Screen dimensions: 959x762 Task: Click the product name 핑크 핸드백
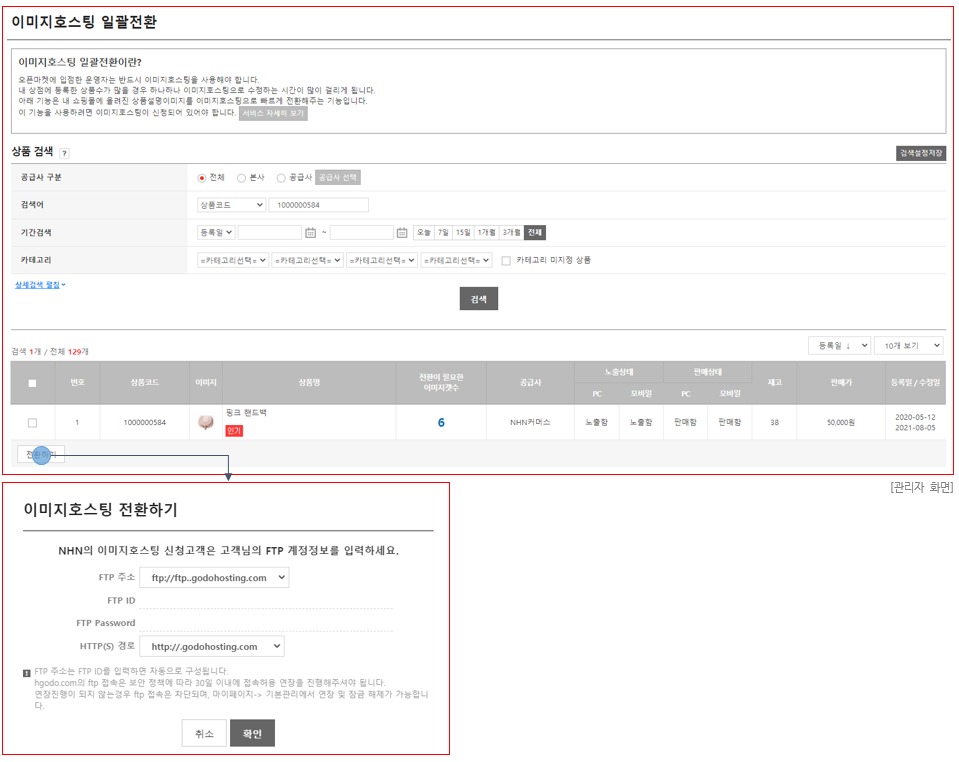click(246, 413)
